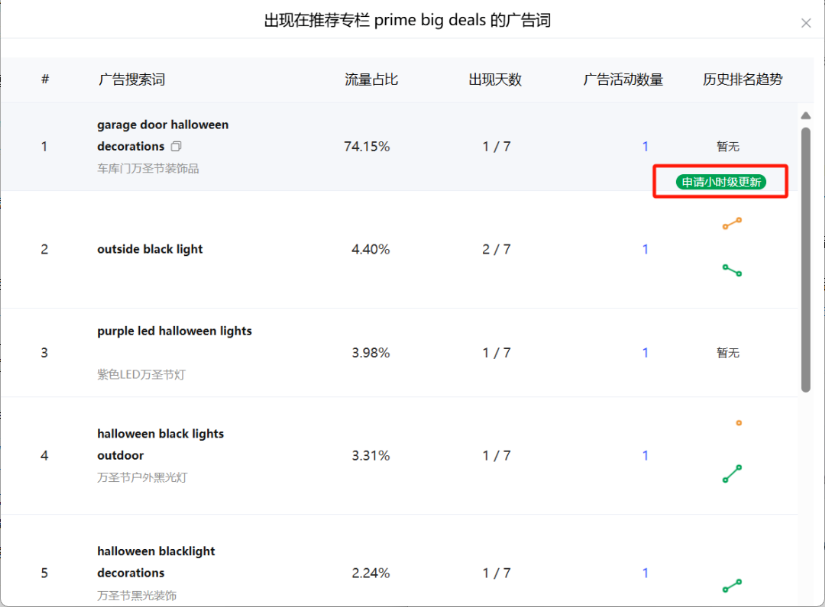This screenshot has height=607, width=825.
Task: Click the 申请小时级更新 green button
Action: point(721,182)
